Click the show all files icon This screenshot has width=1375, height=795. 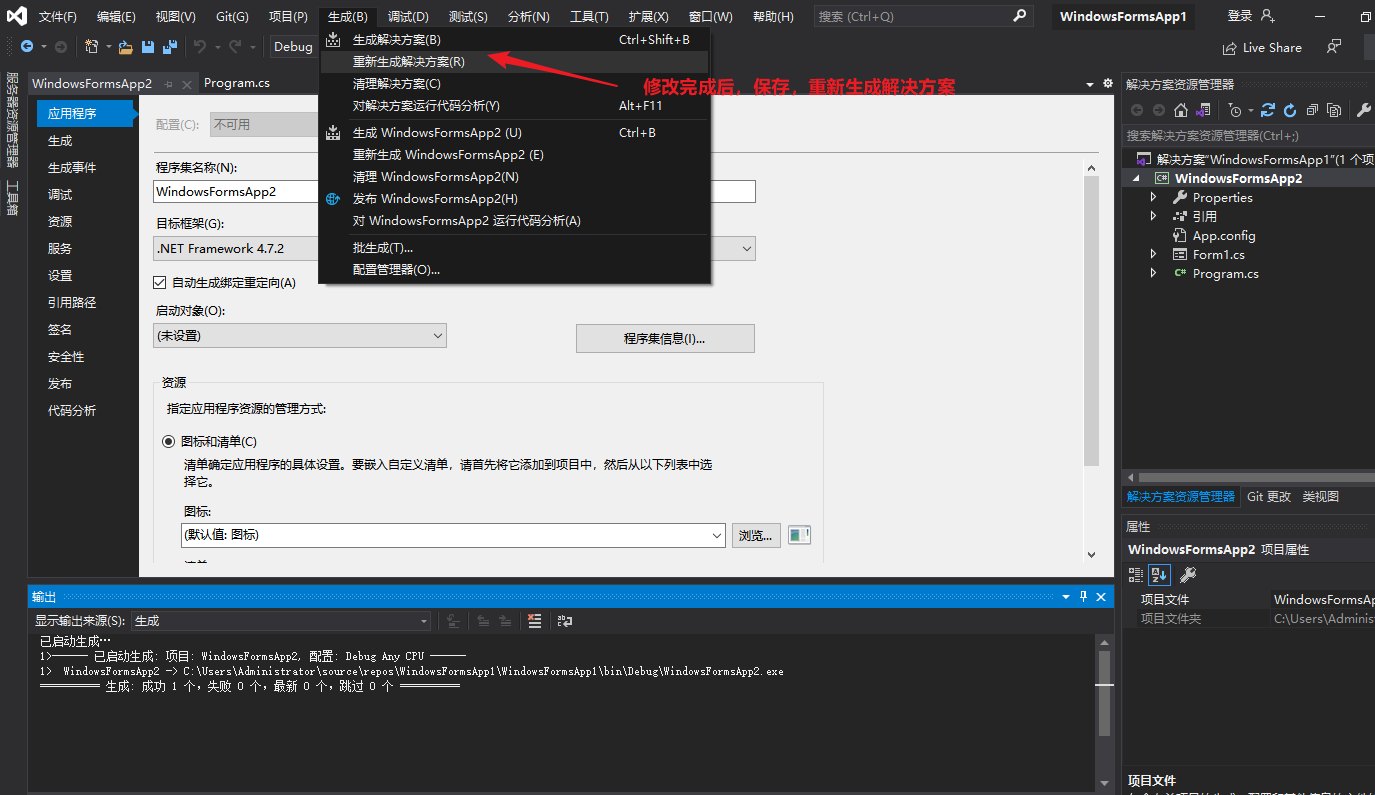(1335, 110)
